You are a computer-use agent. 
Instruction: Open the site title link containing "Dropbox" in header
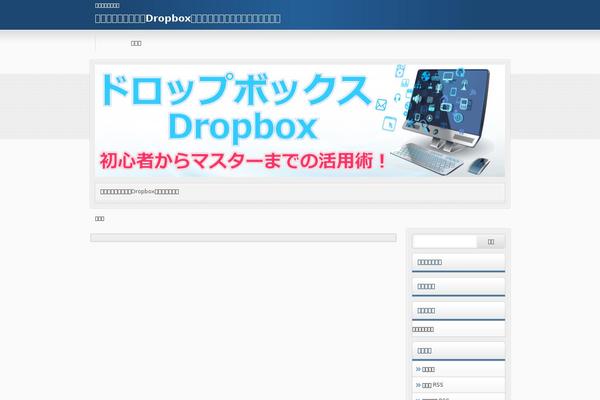pos(188,18)
